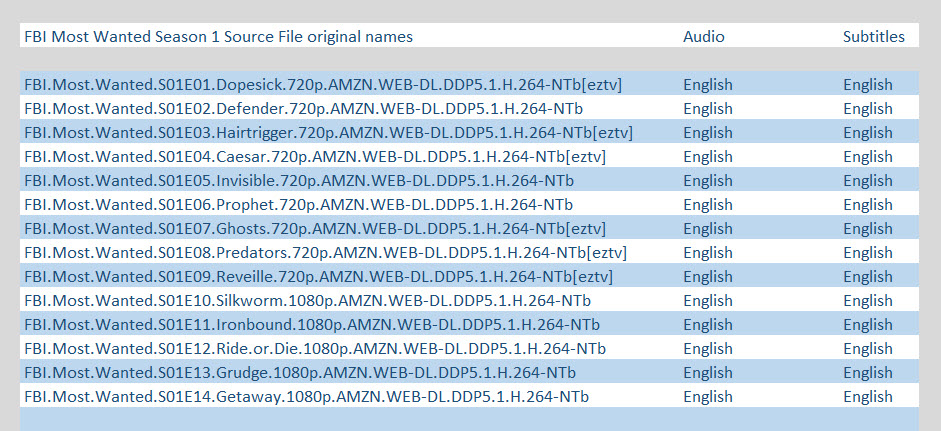Select the S01E07.Ghosts file name cell
The width and height of the screenshot is (941, 431).
(315, 229)
